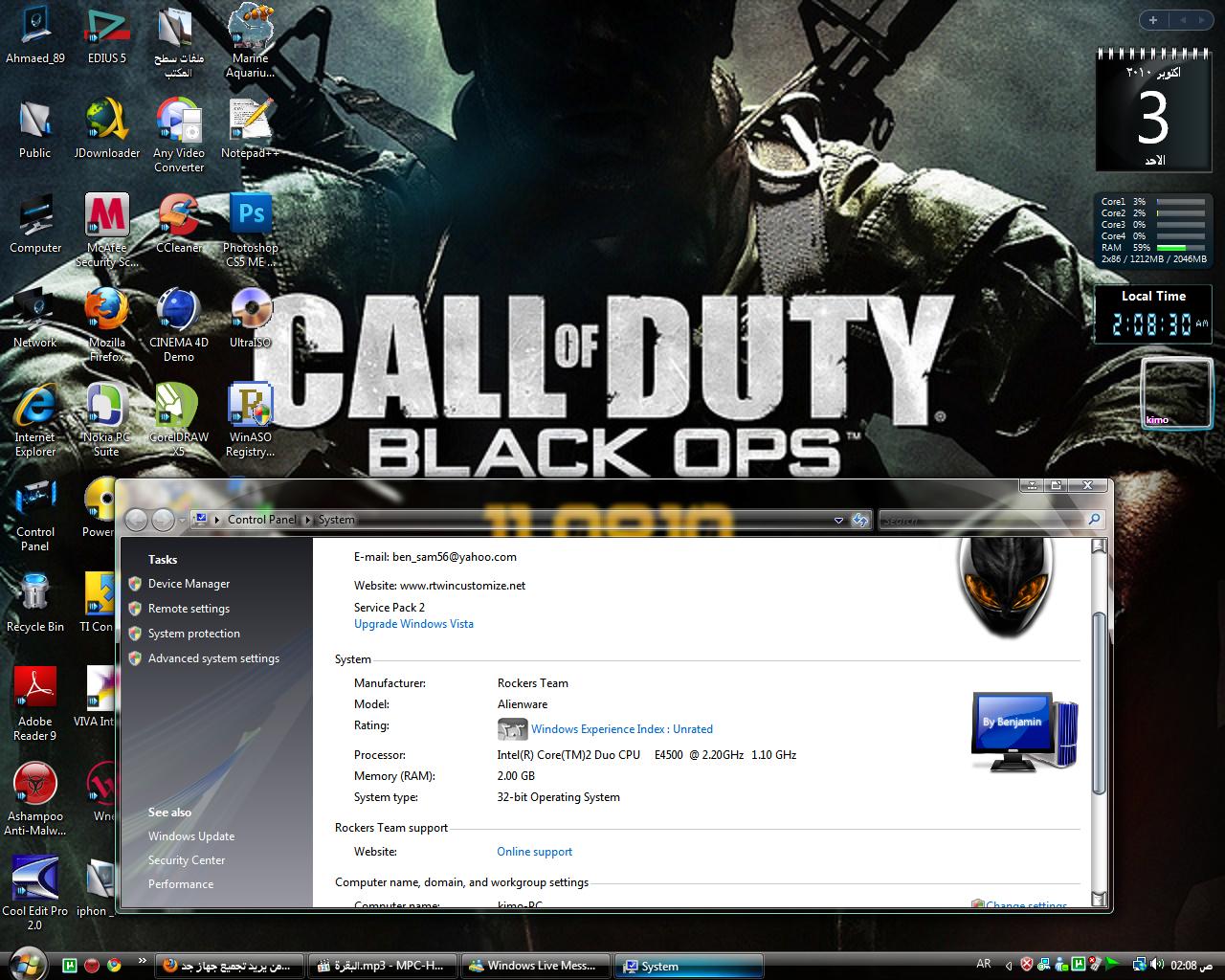Click the Back navigation button
The width and height of the screenshot is (1225, 980).
click(137, 520)
